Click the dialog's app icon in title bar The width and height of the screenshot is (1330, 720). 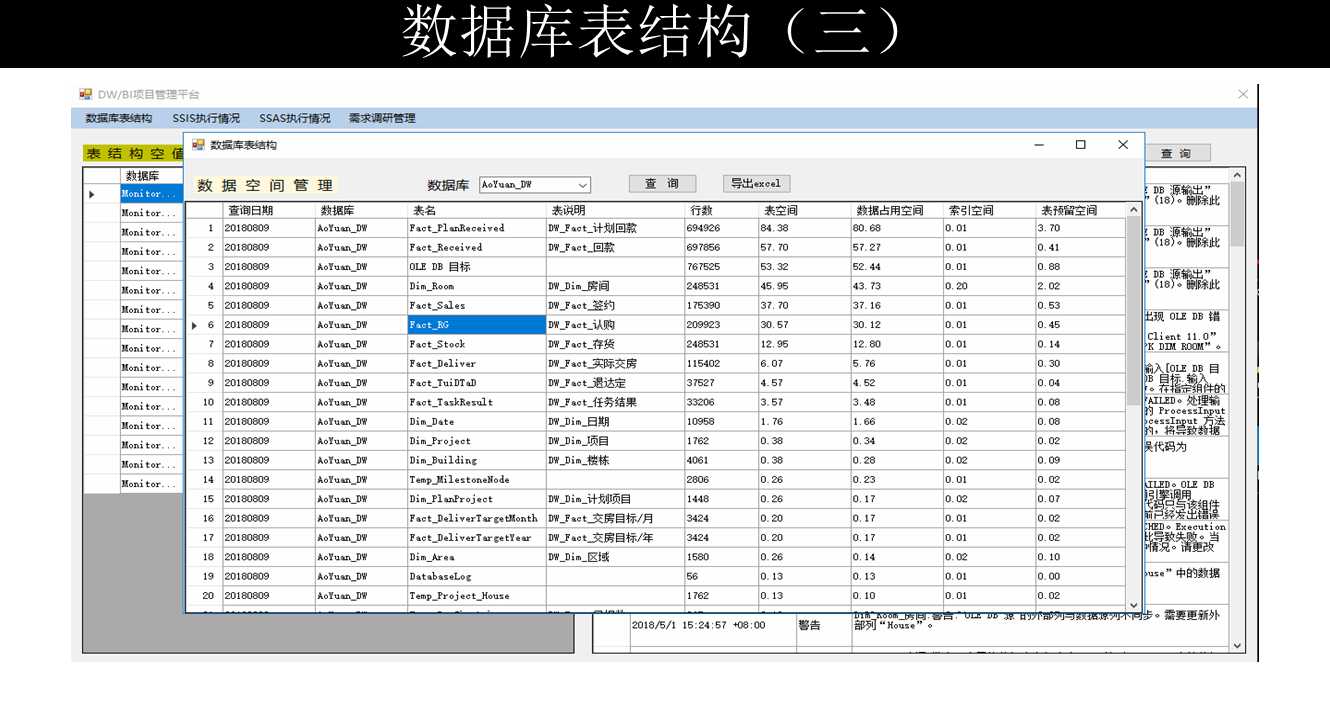(x=198, y=145)
